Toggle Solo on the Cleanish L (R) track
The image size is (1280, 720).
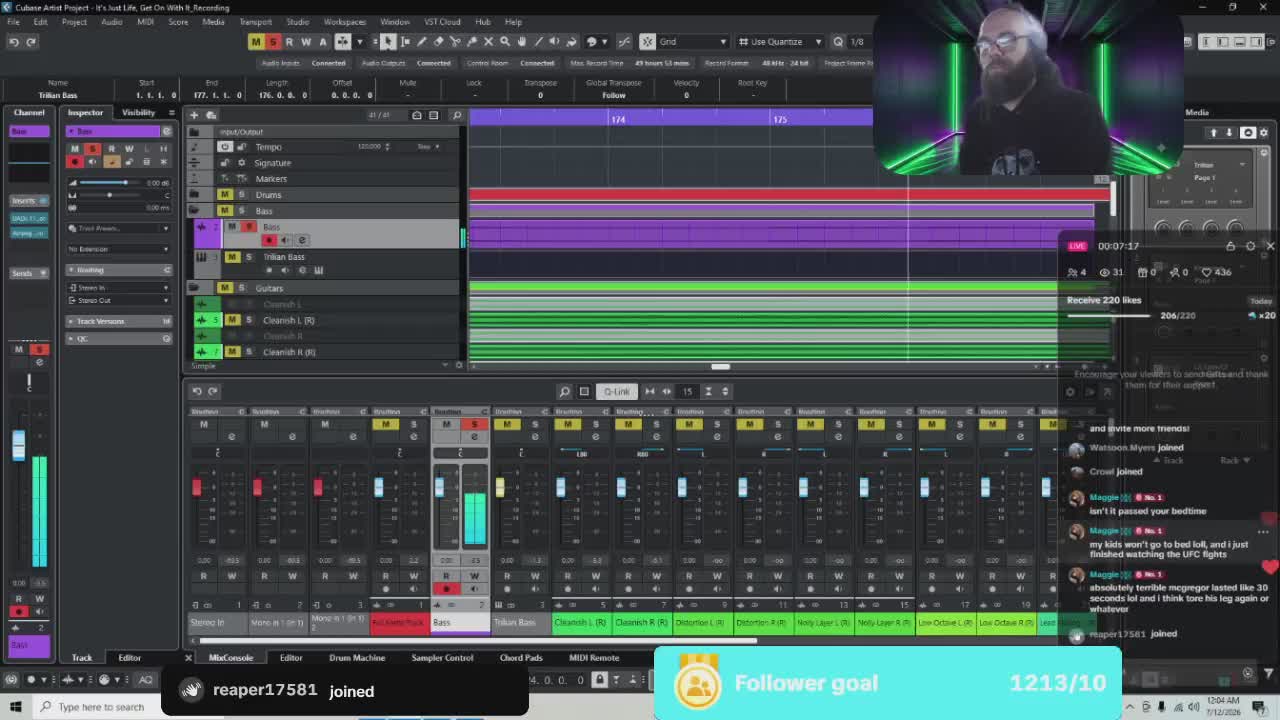(249, 320)
